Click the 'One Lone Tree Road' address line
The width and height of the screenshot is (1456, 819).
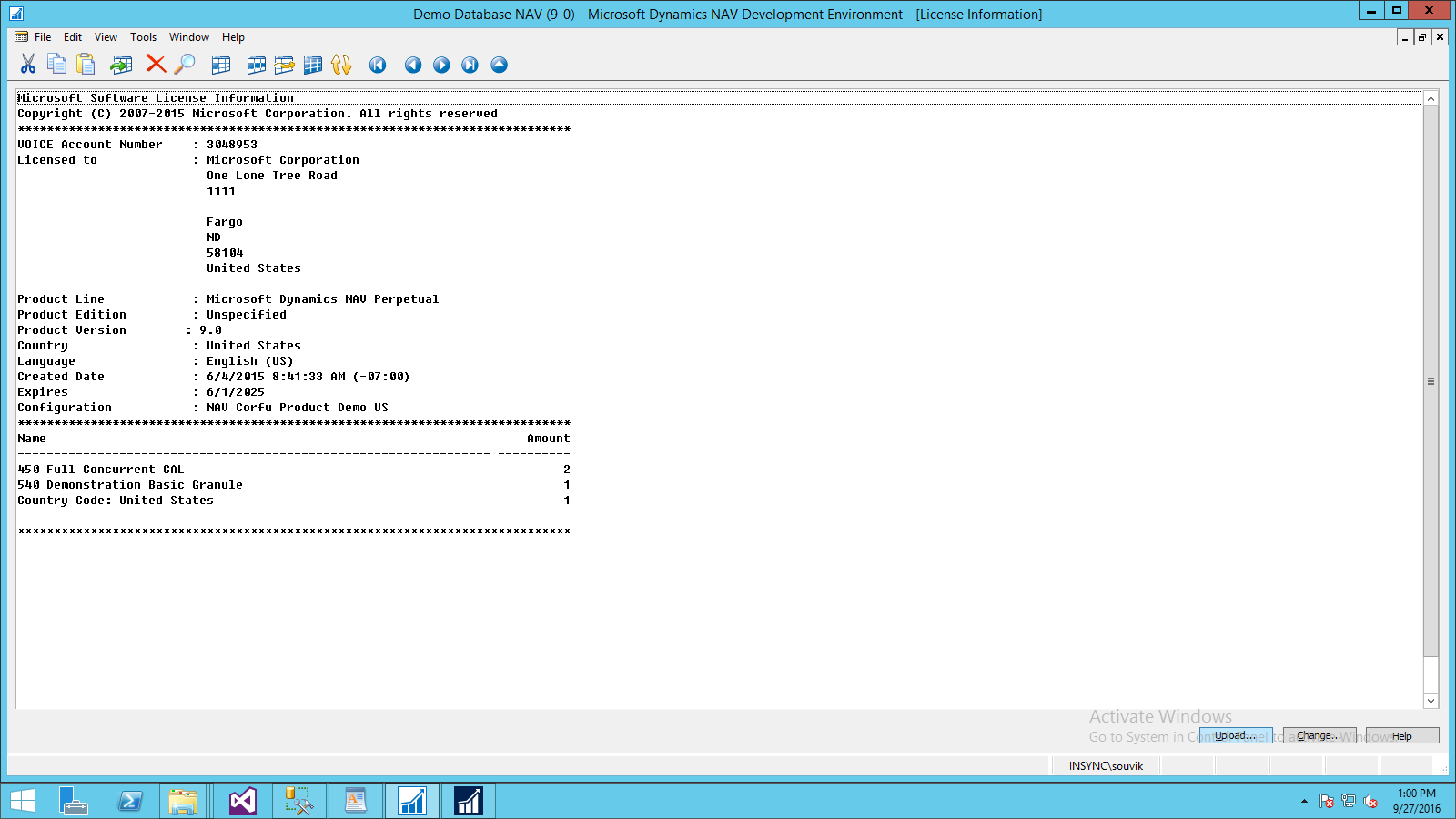click(272, 175)
